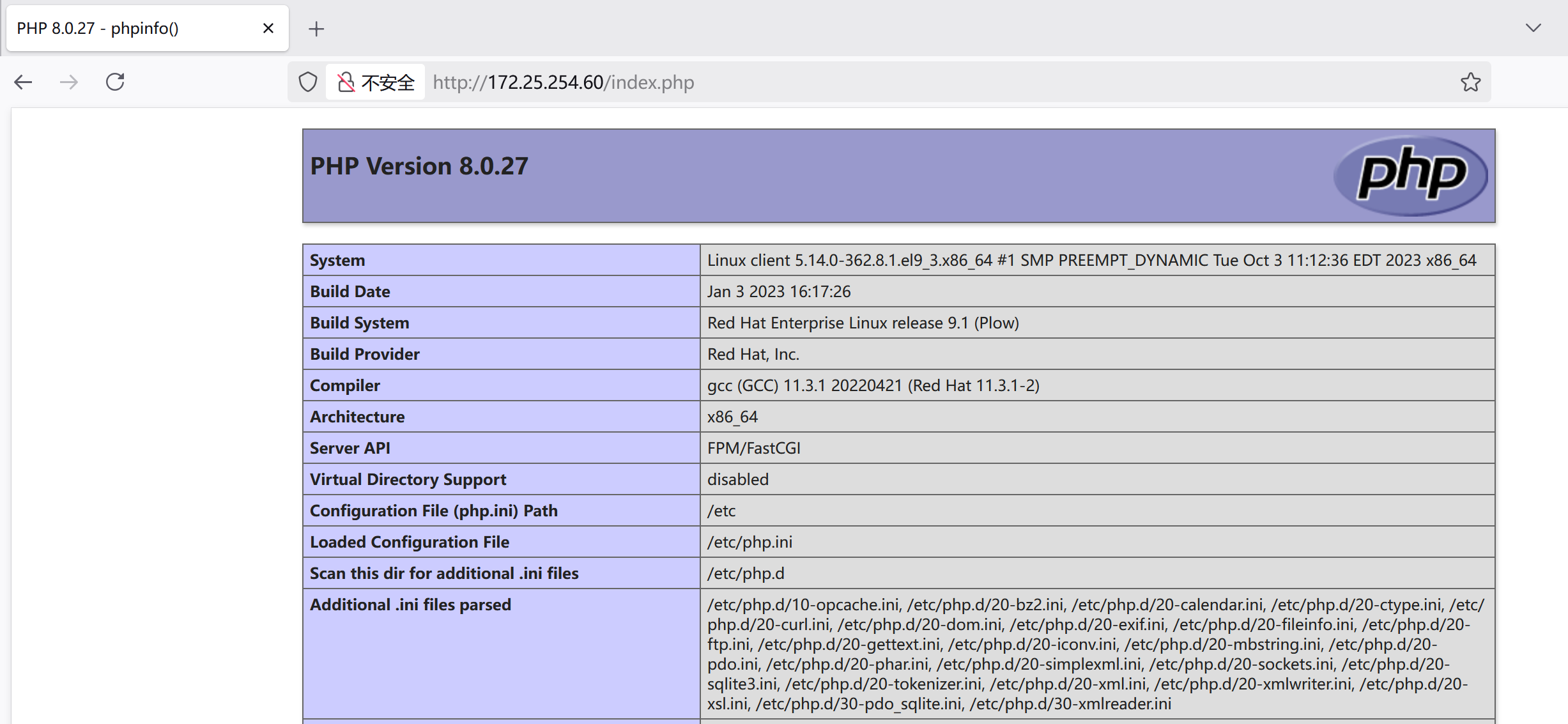This screenshot has height=724, width=1568.
Task: Click the crossed-out lock insecure connection icon
Action: click(x=346, y=82)
